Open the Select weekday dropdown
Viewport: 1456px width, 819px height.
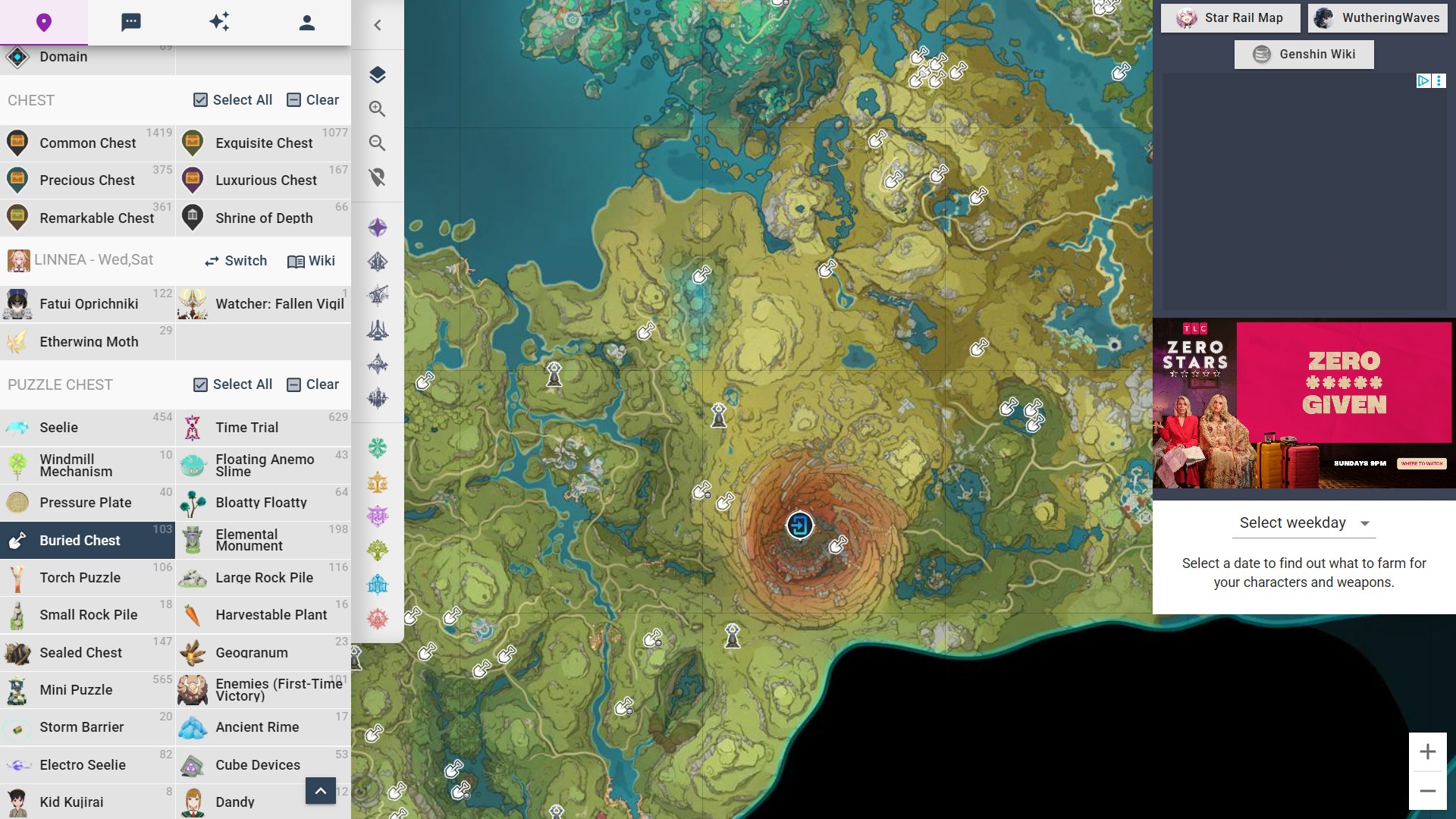[x=1304, y=522]
